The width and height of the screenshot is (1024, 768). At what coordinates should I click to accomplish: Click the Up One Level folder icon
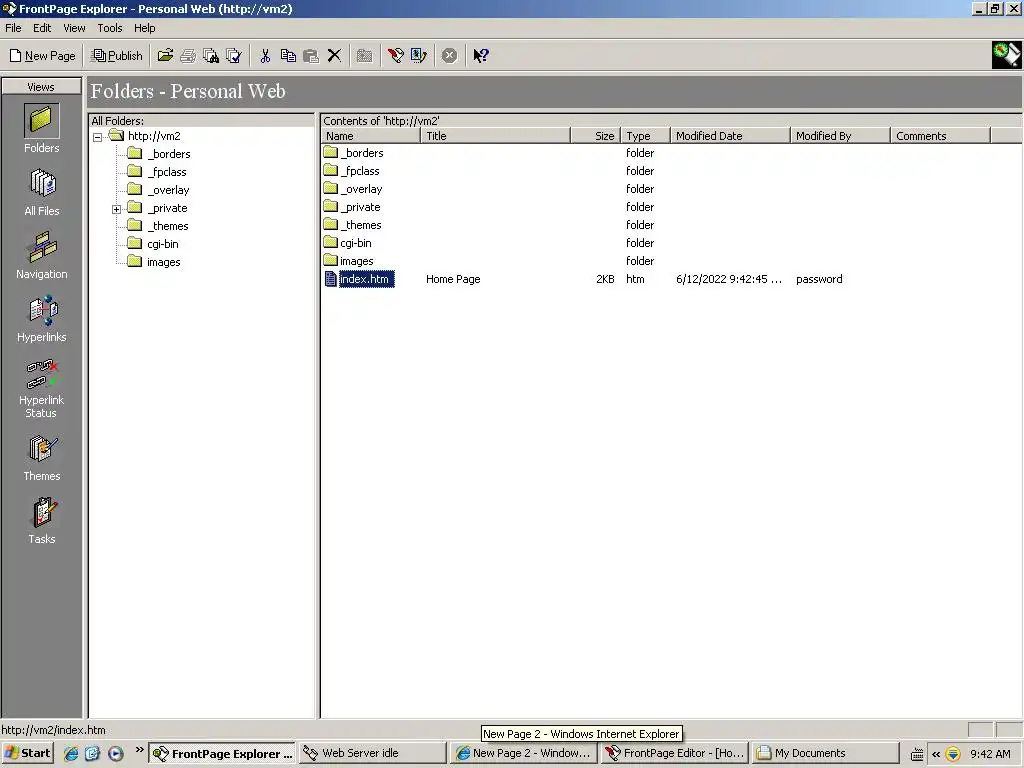[364, 56]
